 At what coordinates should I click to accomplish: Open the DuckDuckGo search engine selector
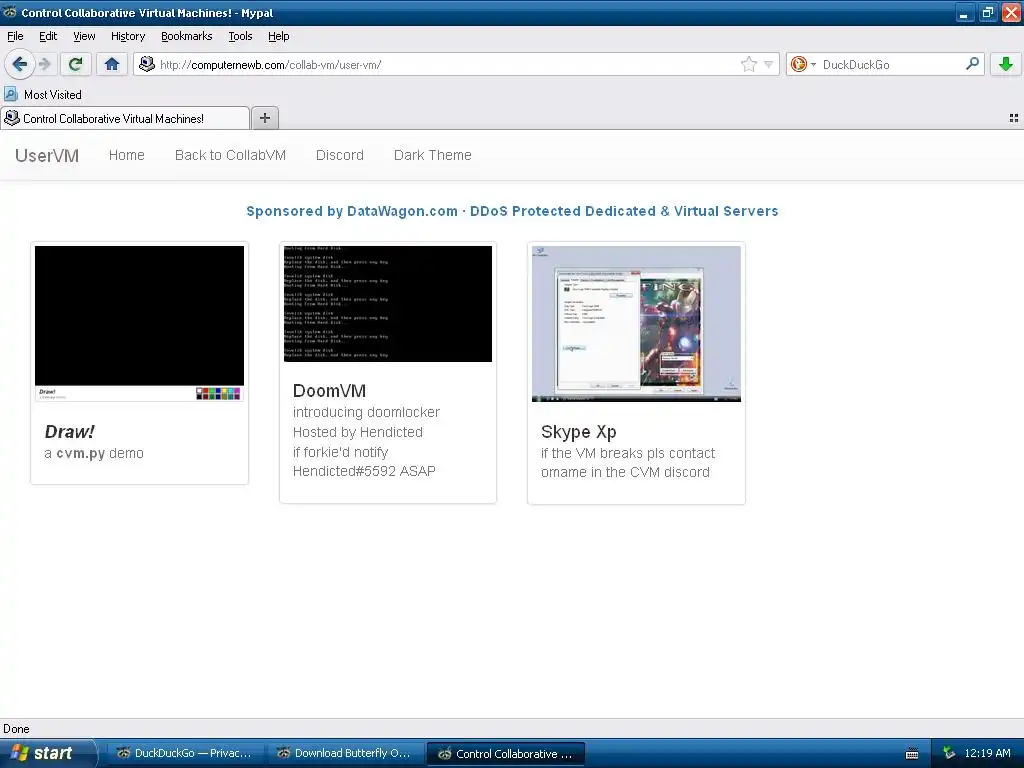click(803, 64)
